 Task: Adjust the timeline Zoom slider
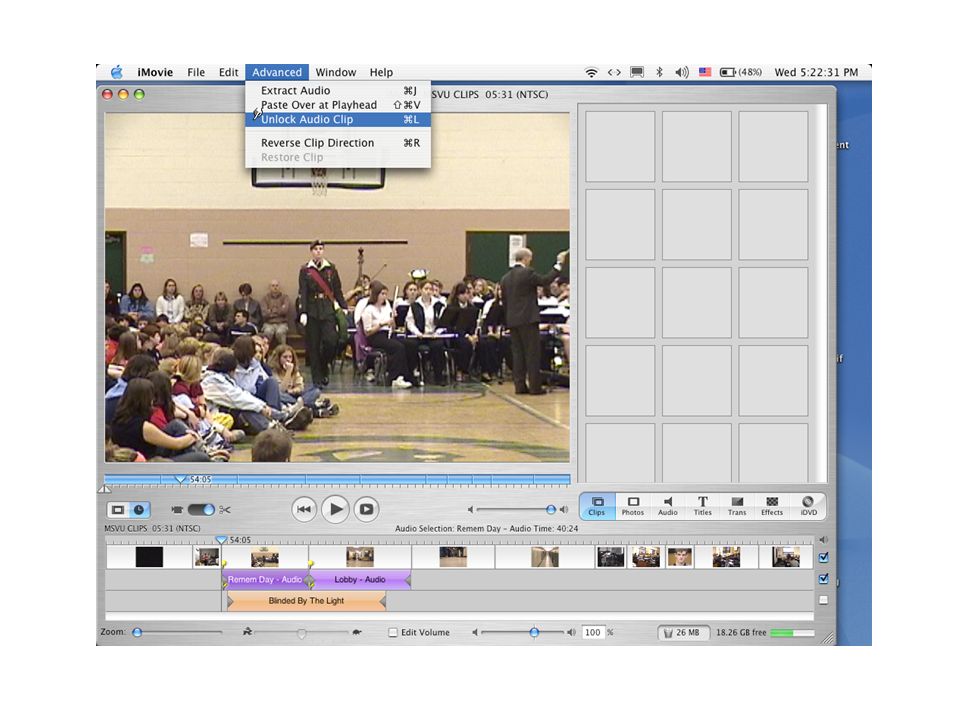pos(137,632)
